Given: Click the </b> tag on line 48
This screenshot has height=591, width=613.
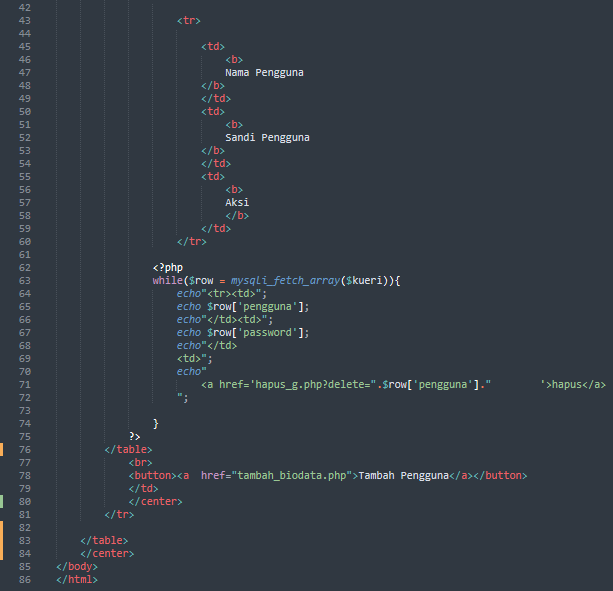Looking at the screenshot, I should [213, 86].
